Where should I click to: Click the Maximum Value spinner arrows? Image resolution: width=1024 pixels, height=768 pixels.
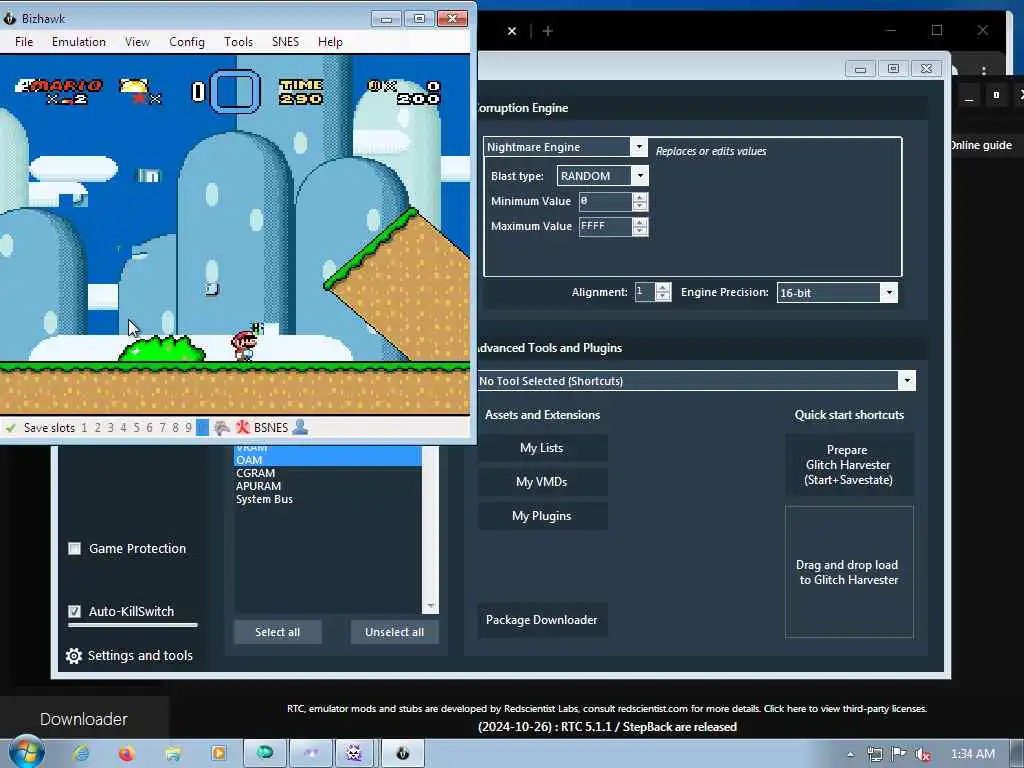(640, 226)
